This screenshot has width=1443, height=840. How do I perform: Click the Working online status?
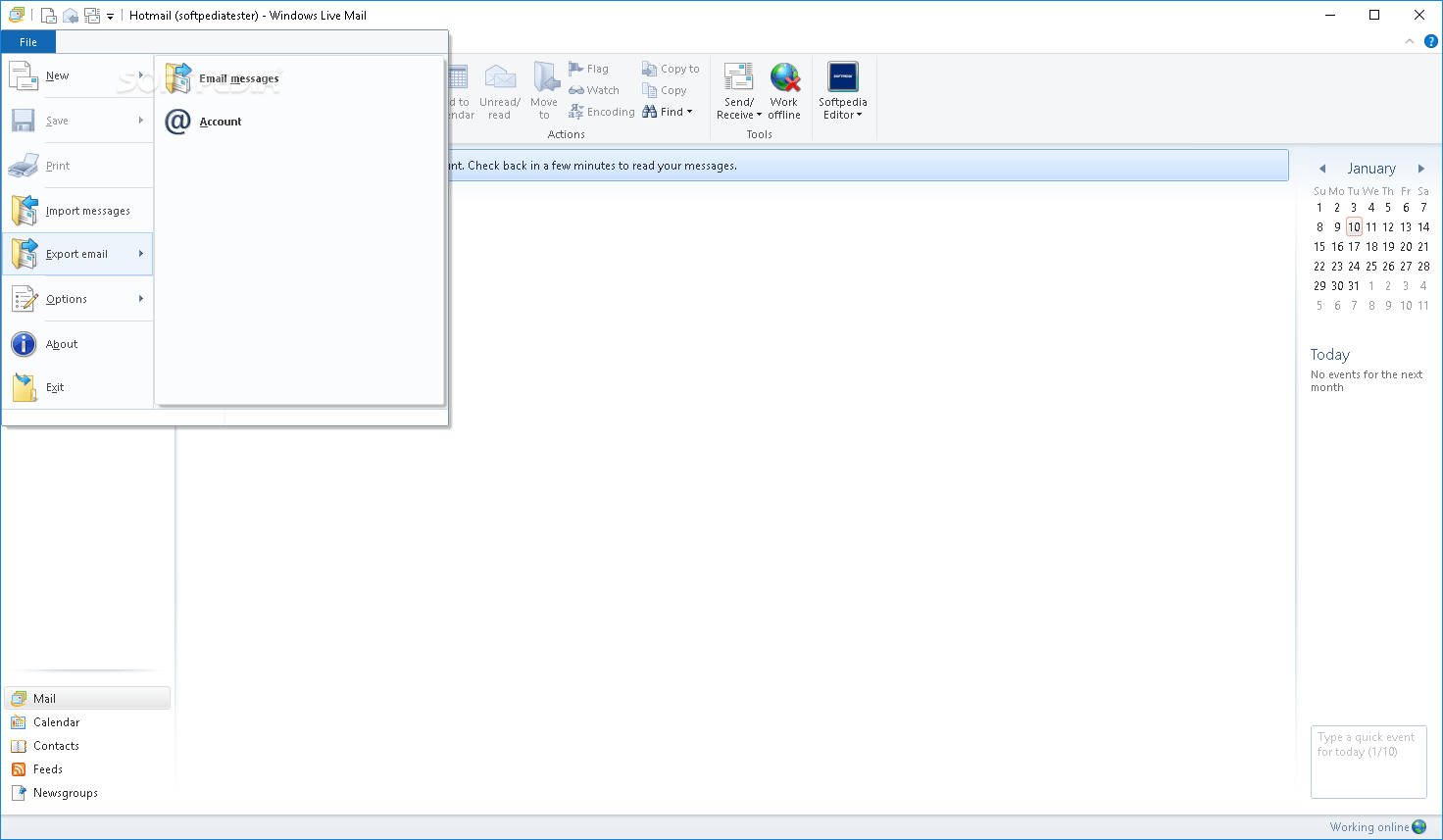[x=1369, y=827]
